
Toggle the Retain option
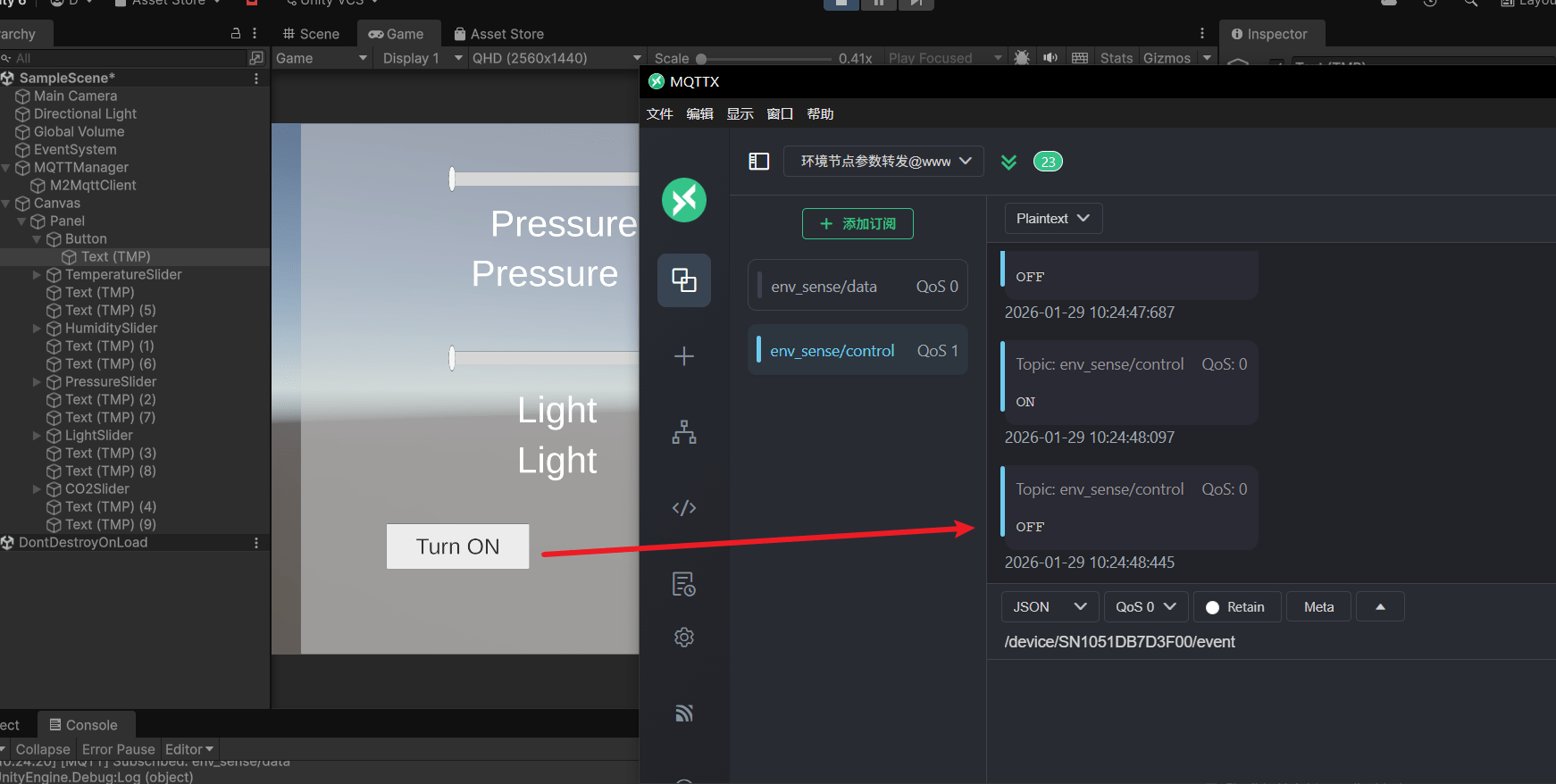tap(1236, 607)
